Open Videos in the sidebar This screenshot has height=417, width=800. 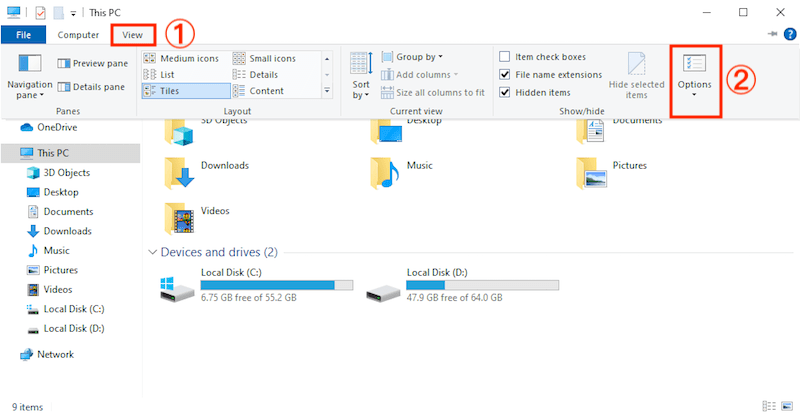coord(50,289)
